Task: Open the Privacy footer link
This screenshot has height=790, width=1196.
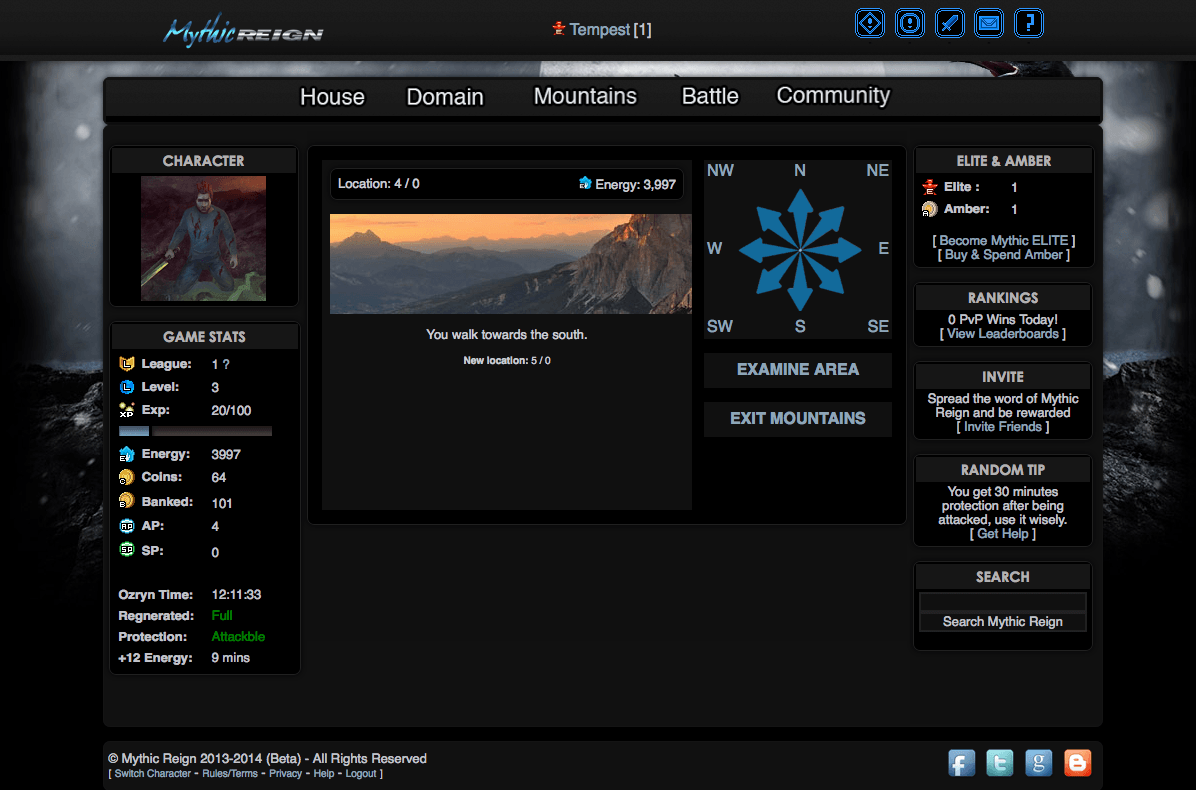Action: coord(285,773)
